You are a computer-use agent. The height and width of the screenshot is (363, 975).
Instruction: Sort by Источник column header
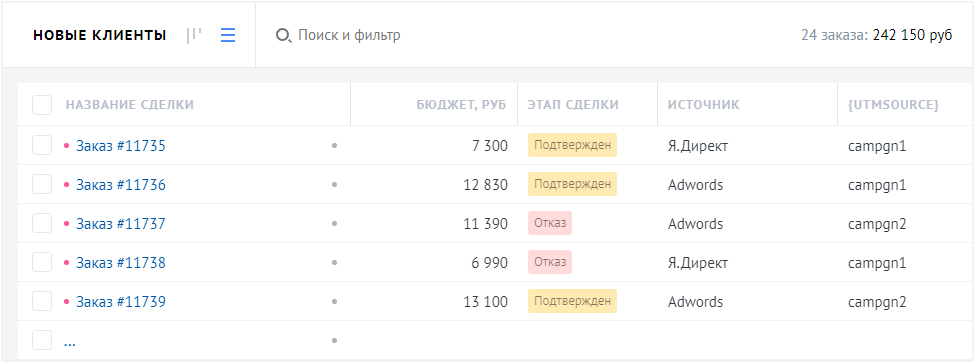[x=704, y=105]
